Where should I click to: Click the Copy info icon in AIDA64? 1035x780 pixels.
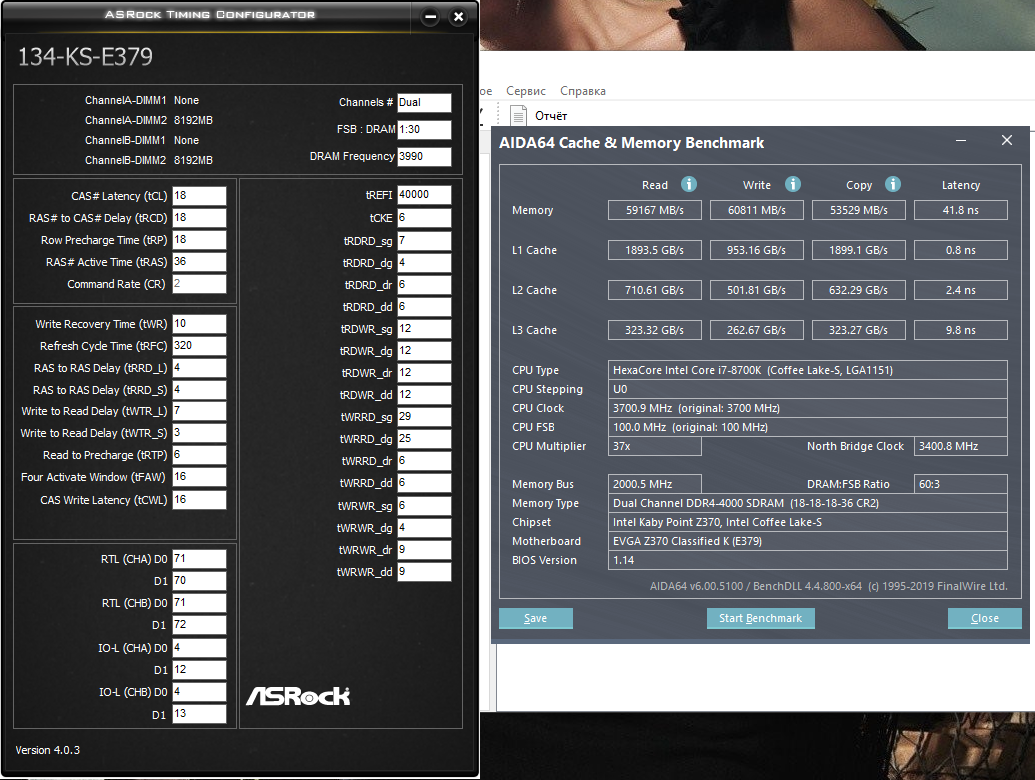tap(892, 184)
